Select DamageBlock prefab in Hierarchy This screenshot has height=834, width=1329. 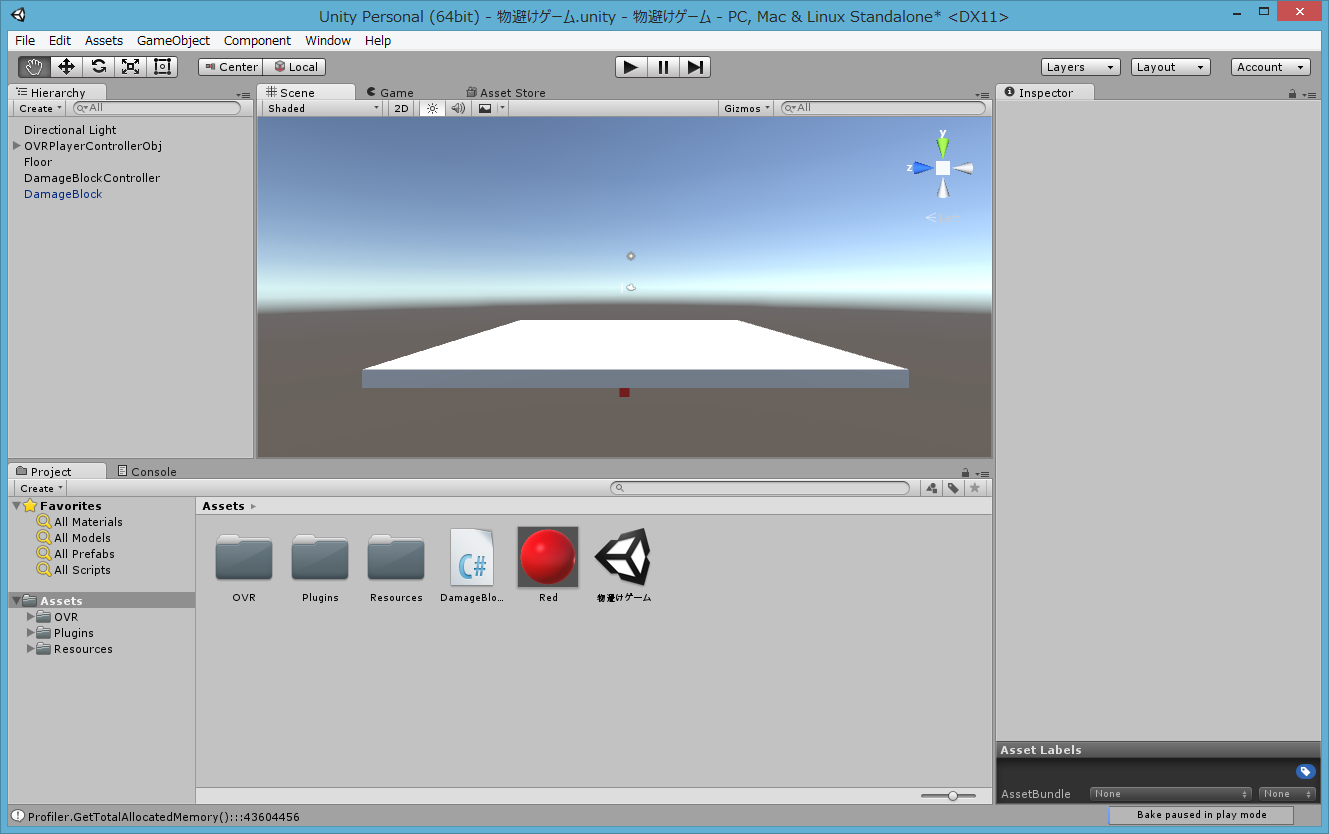pos(63,194)
